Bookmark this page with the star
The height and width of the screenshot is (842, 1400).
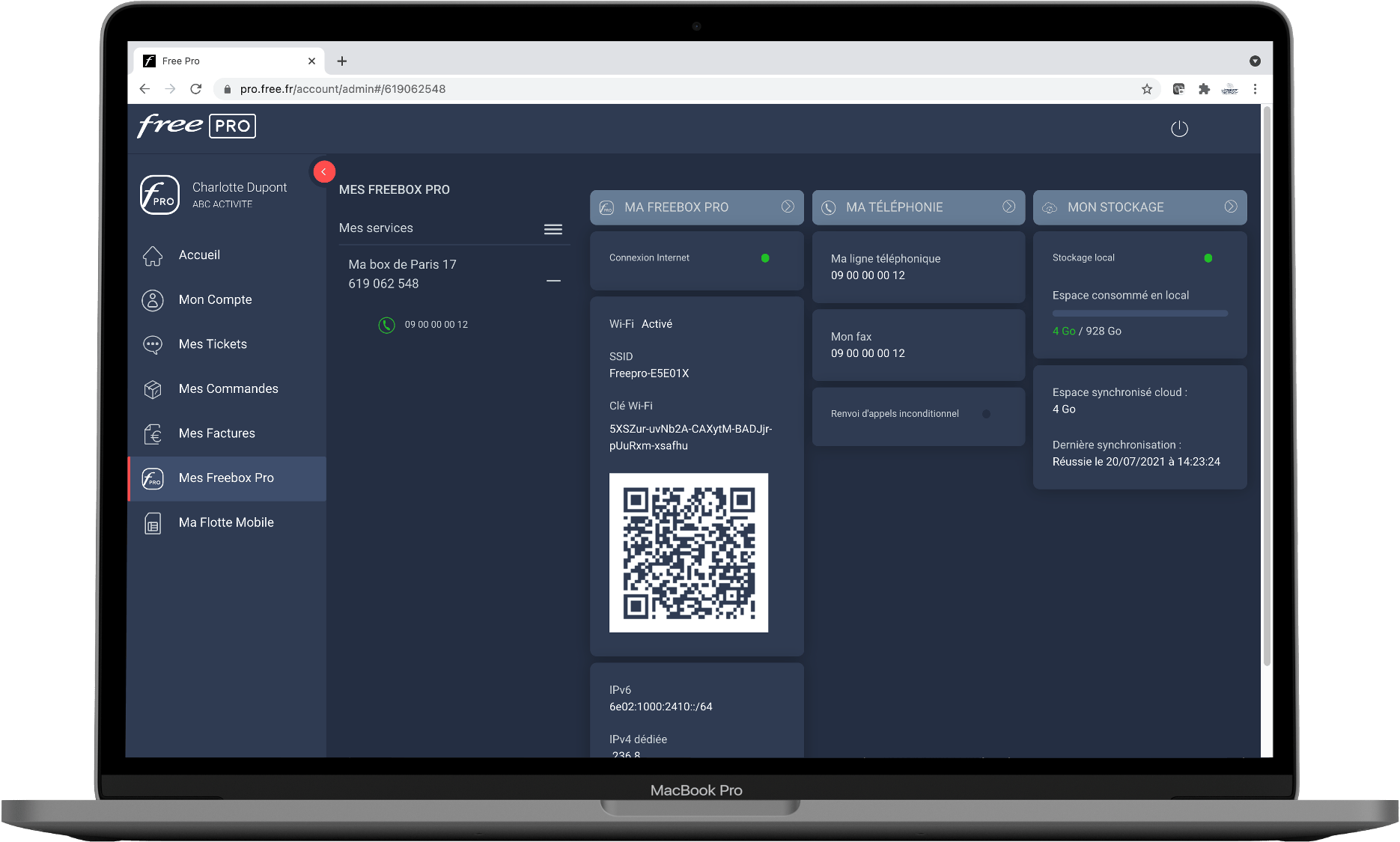1146,89
